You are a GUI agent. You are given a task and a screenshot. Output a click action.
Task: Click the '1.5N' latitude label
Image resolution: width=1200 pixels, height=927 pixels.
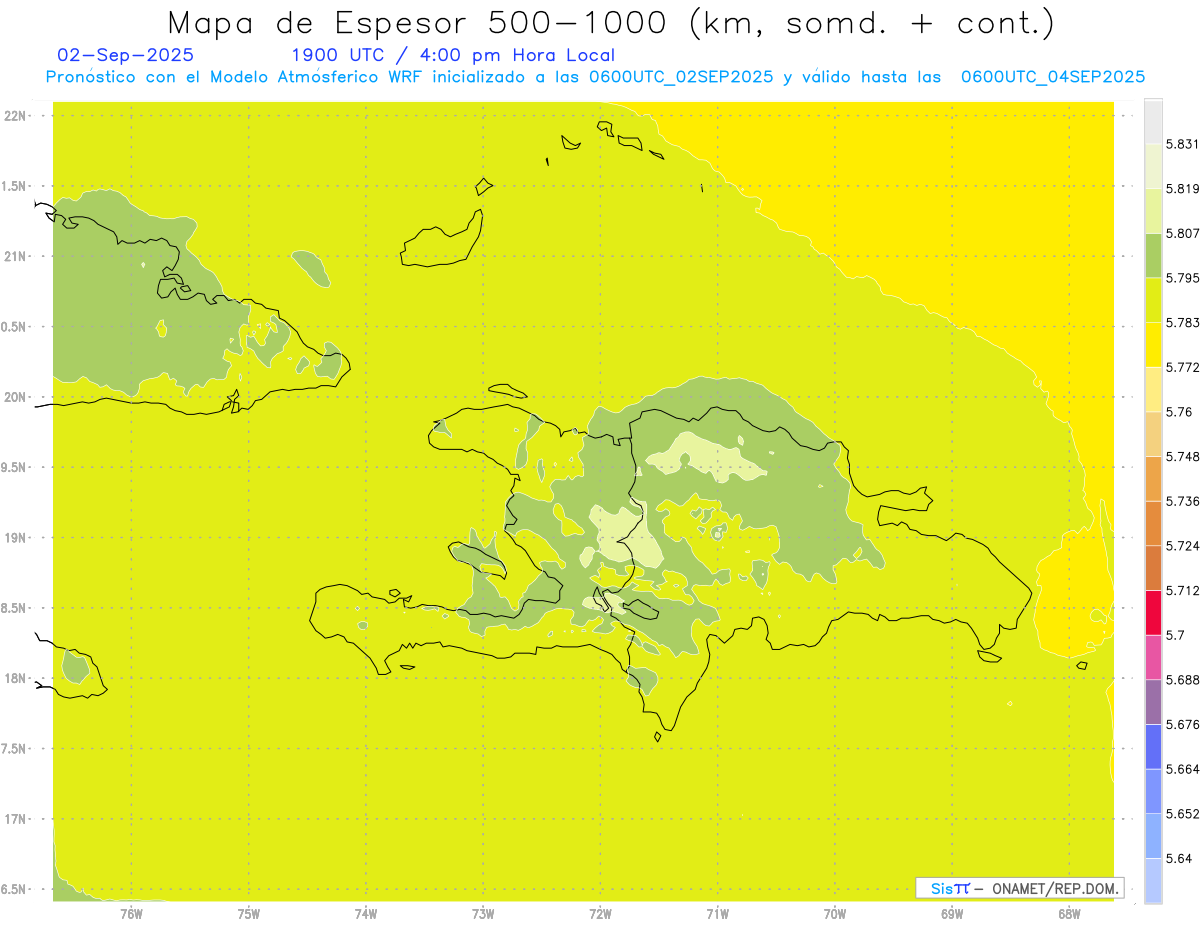click(16, 186)
